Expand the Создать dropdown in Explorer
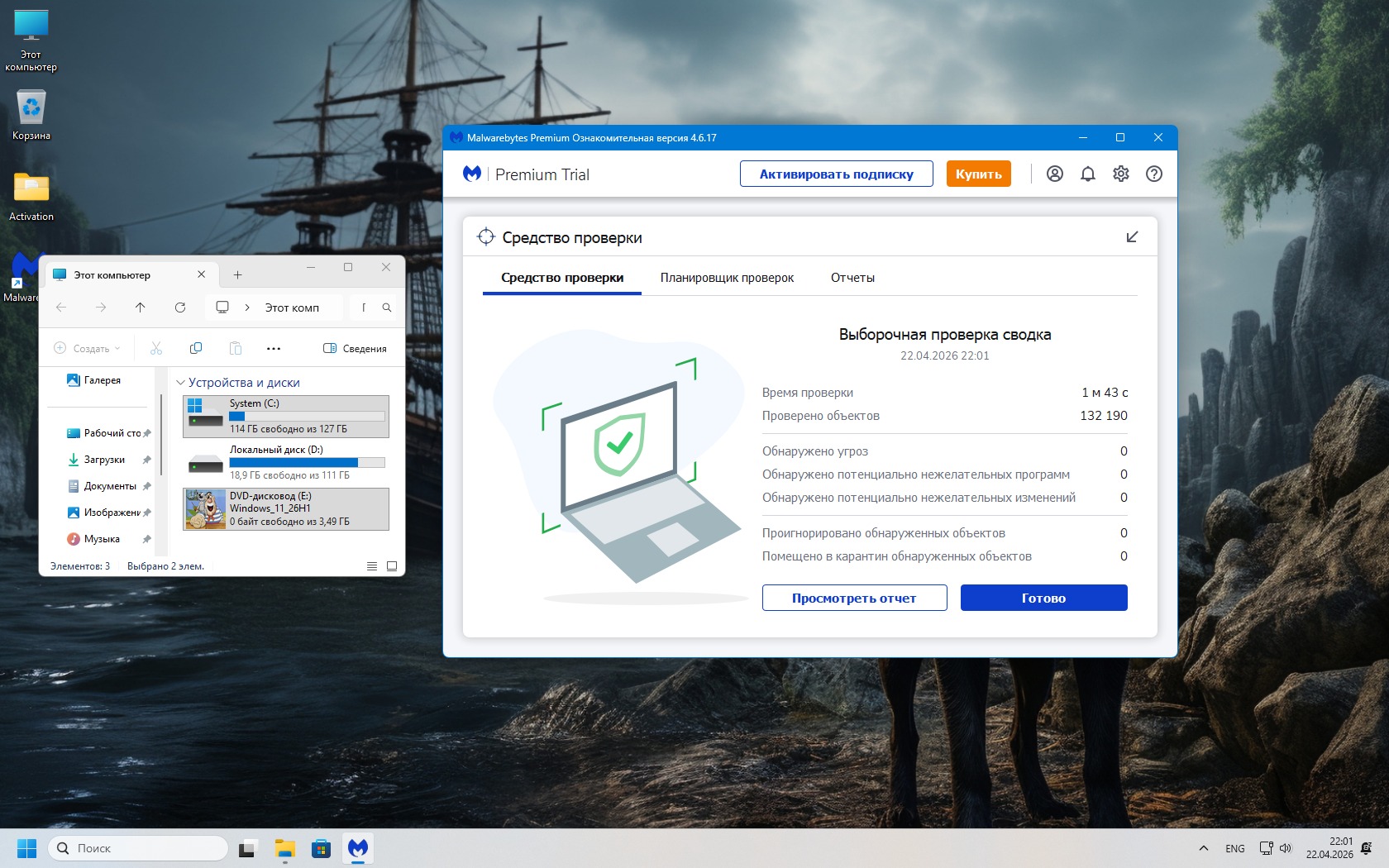1389x868 pixels. pyautogui.click(x=87, y=348)
